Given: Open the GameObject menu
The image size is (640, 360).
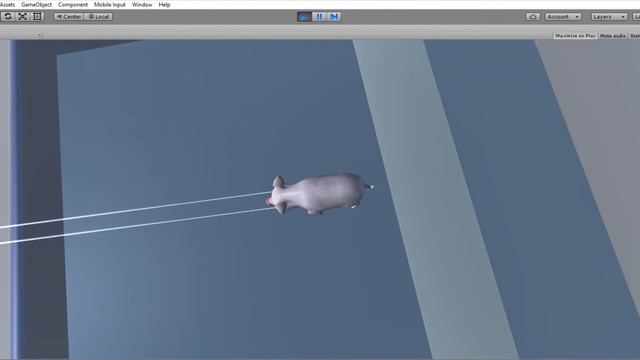Looking at the screenshot, I should pyautogui.click(x=36, y=5).
